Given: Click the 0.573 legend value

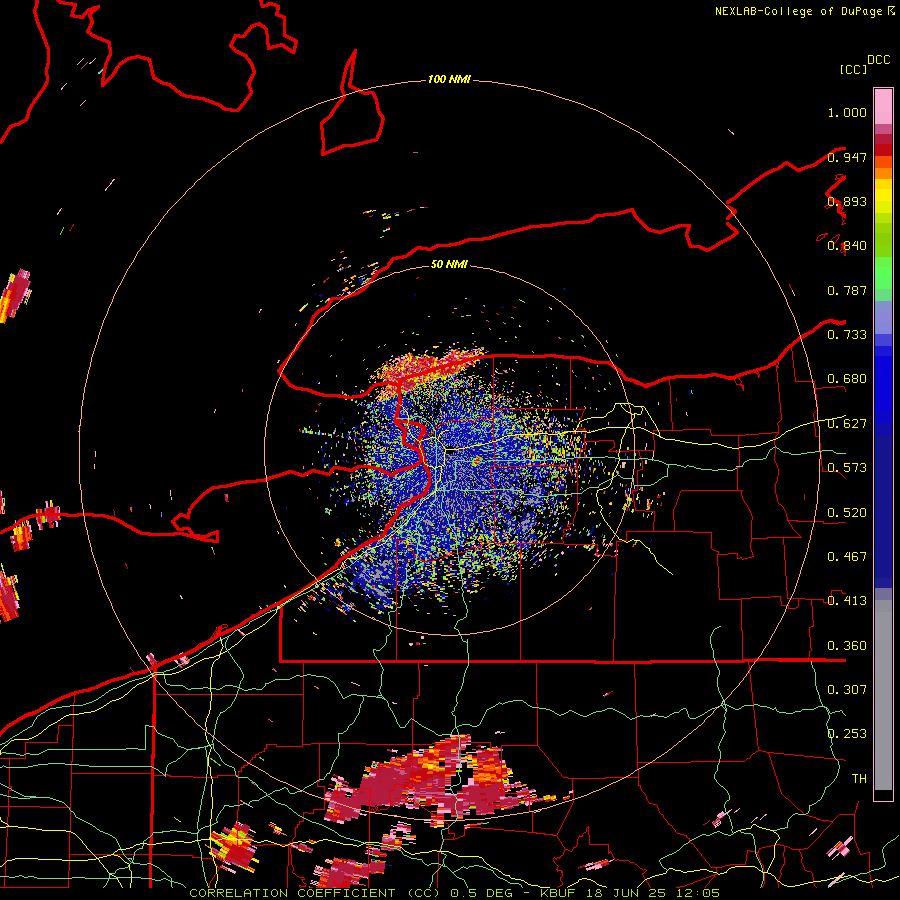Looking at the screenshot, I should pyautogui.click(x=847, y=468).
